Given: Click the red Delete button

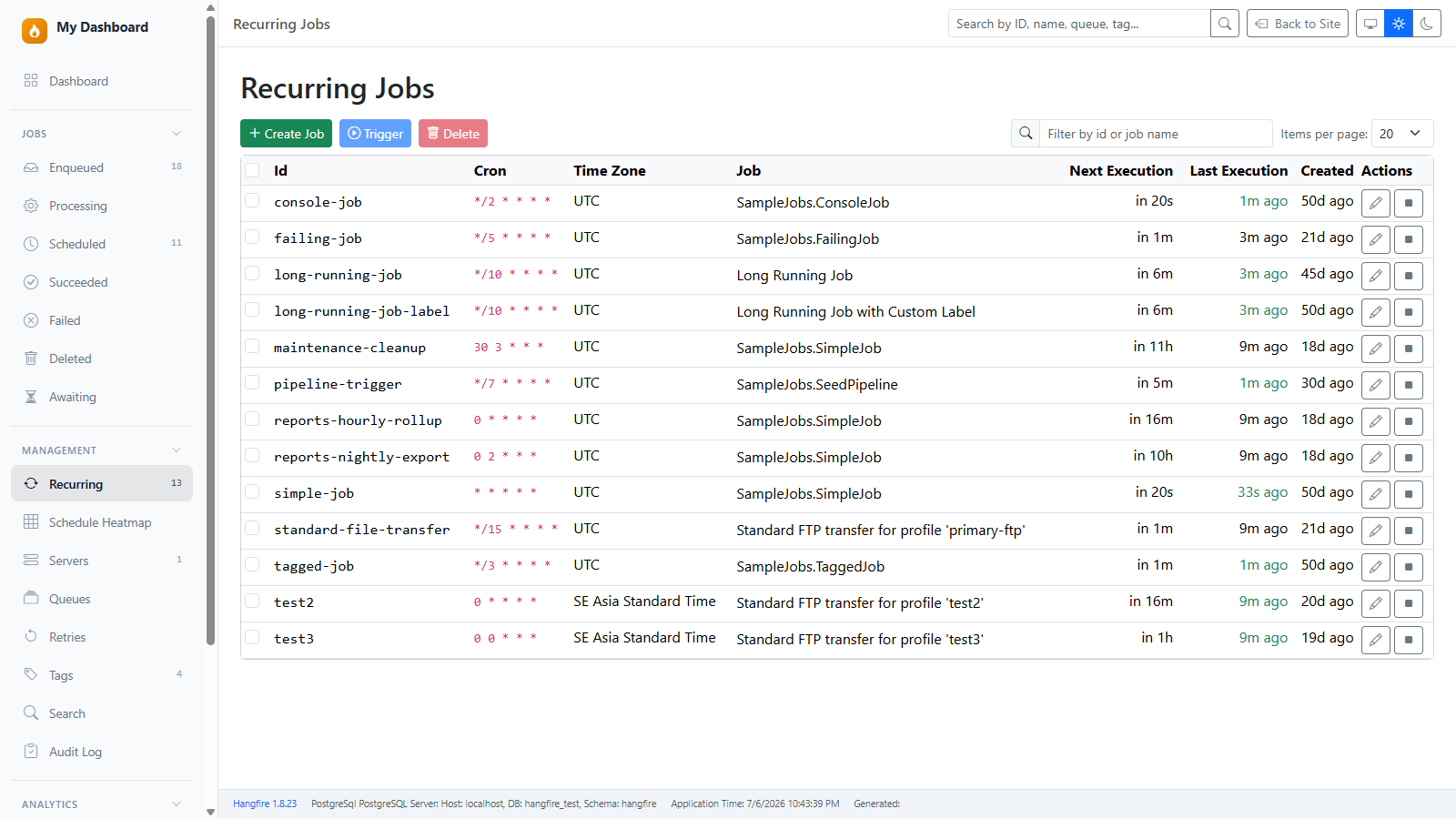Looking at the screenshot, I should (453, 133).
